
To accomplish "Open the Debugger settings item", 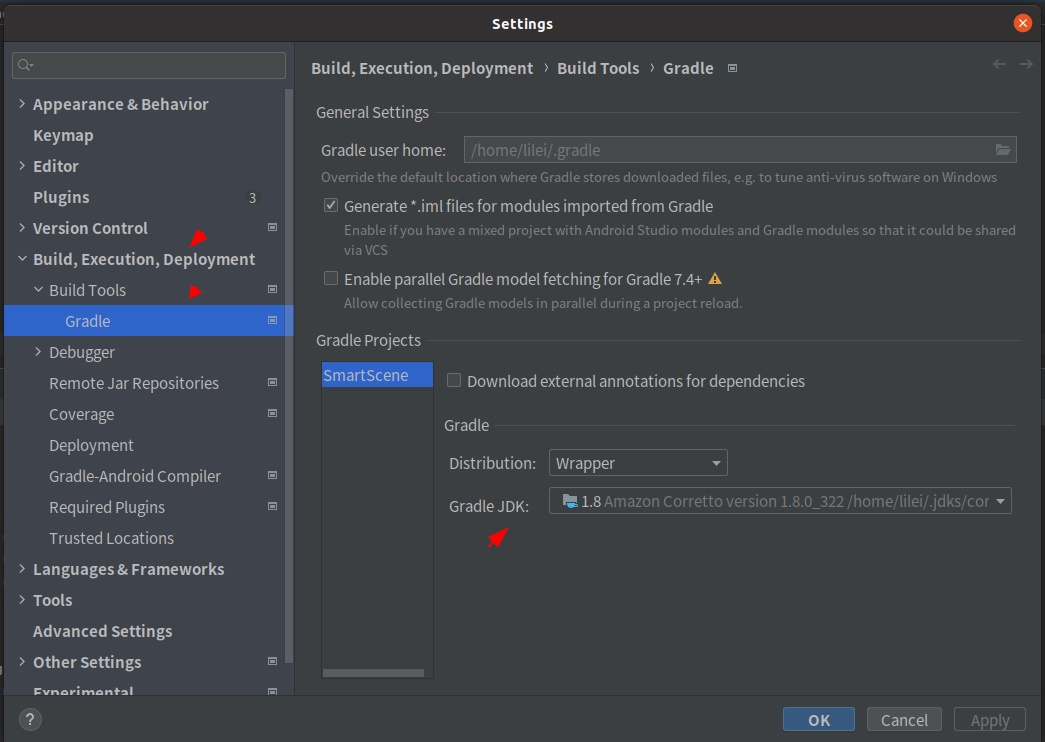I will [81, 352].
